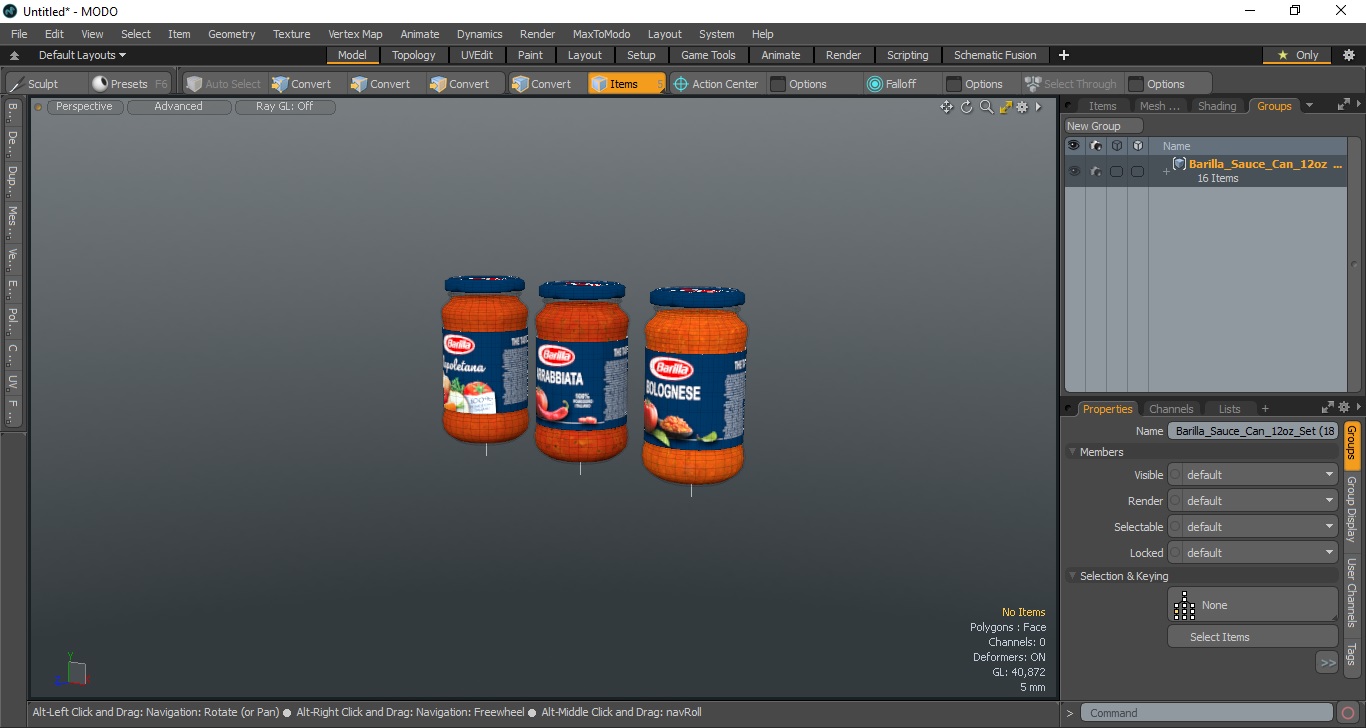Click the Bolognese jar in viewport

coord(694,385)
